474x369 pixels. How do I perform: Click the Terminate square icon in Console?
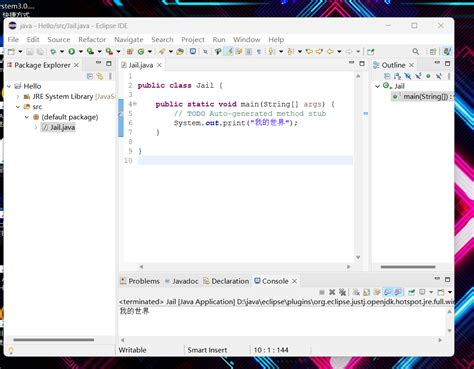pyautogui.click(x=322, y=292)
